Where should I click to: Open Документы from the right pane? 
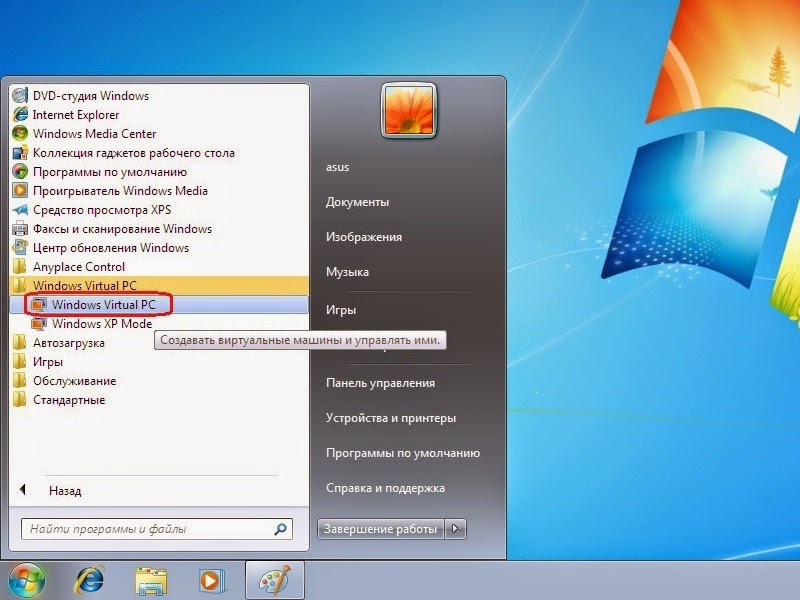tap(357, 202)
